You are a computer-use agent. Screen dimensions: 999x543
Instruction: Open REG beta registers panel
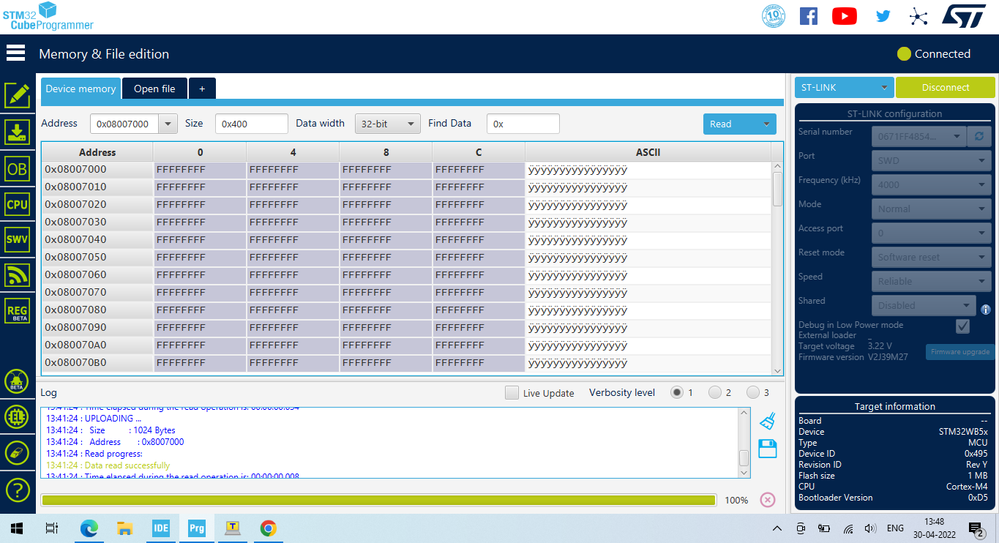(17, 312)
